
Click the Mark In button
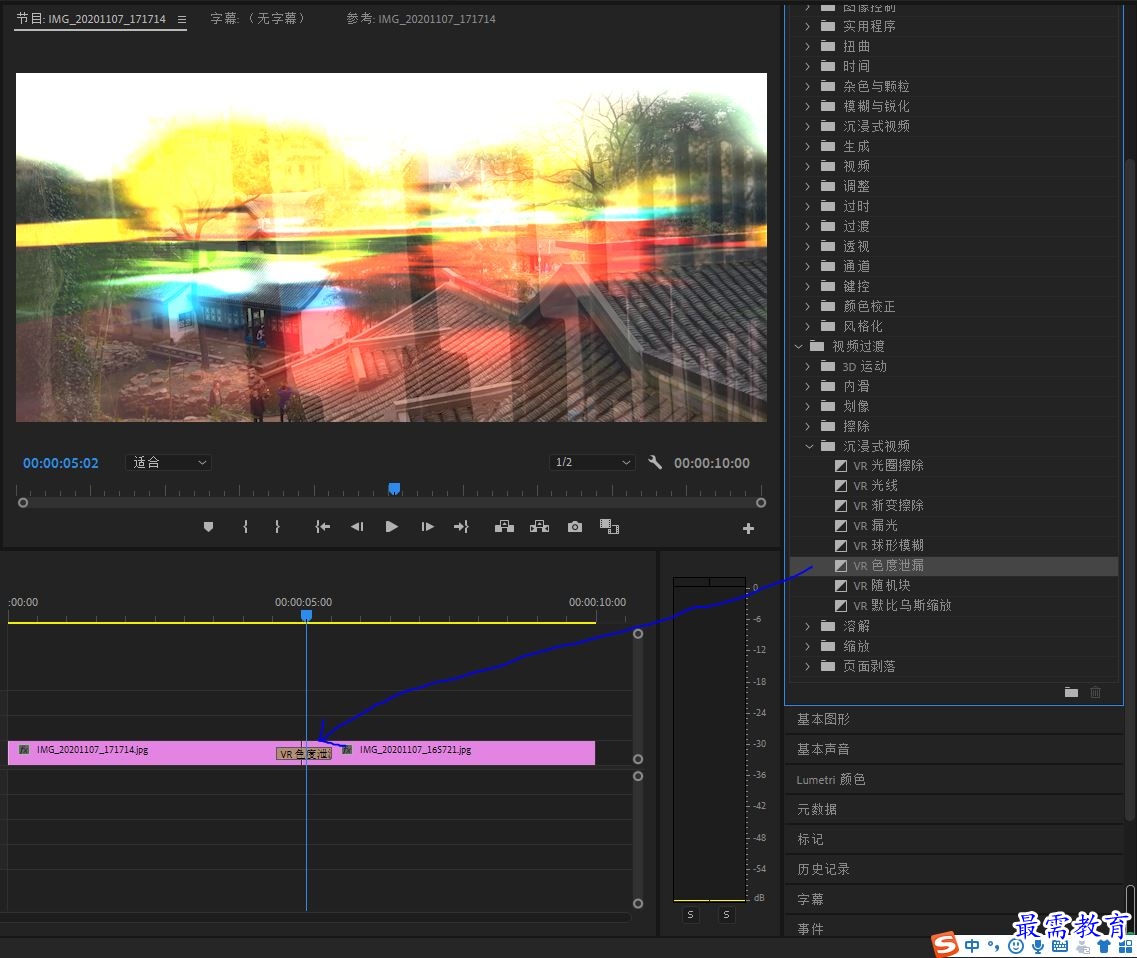[245, 527]
